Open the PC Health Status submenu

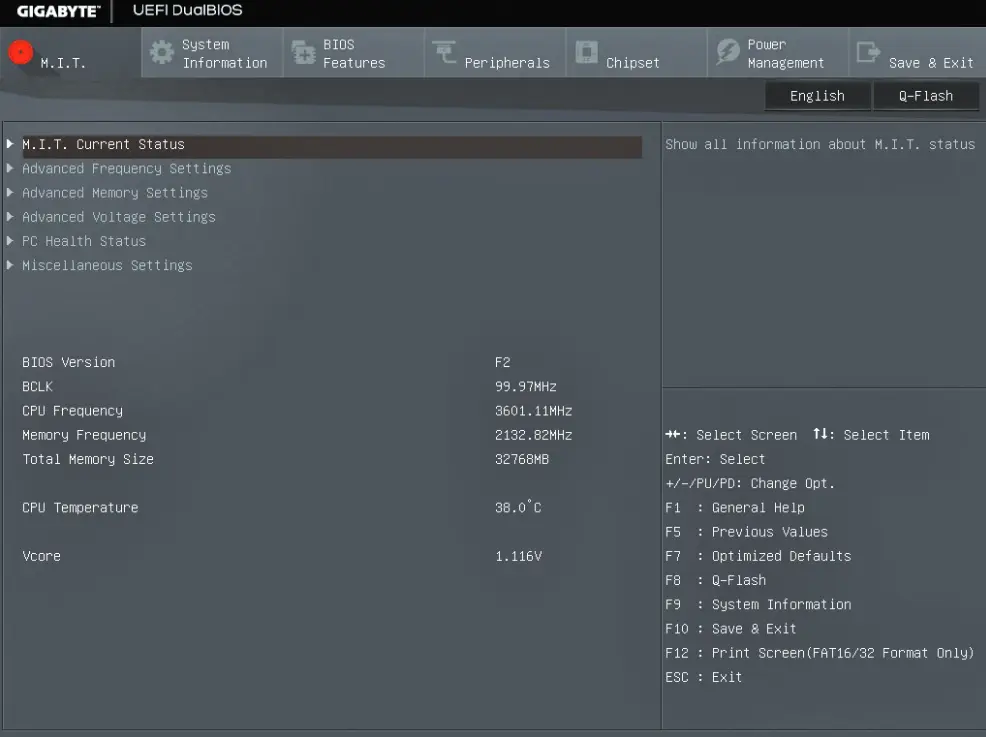coord(84,241)
